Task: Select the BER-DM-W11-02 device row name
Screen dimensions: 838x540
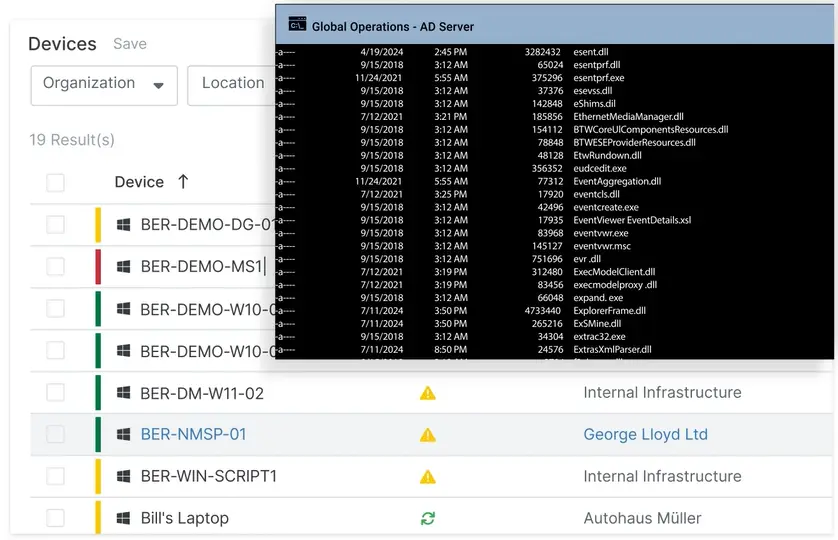Action: pos(202,394)
